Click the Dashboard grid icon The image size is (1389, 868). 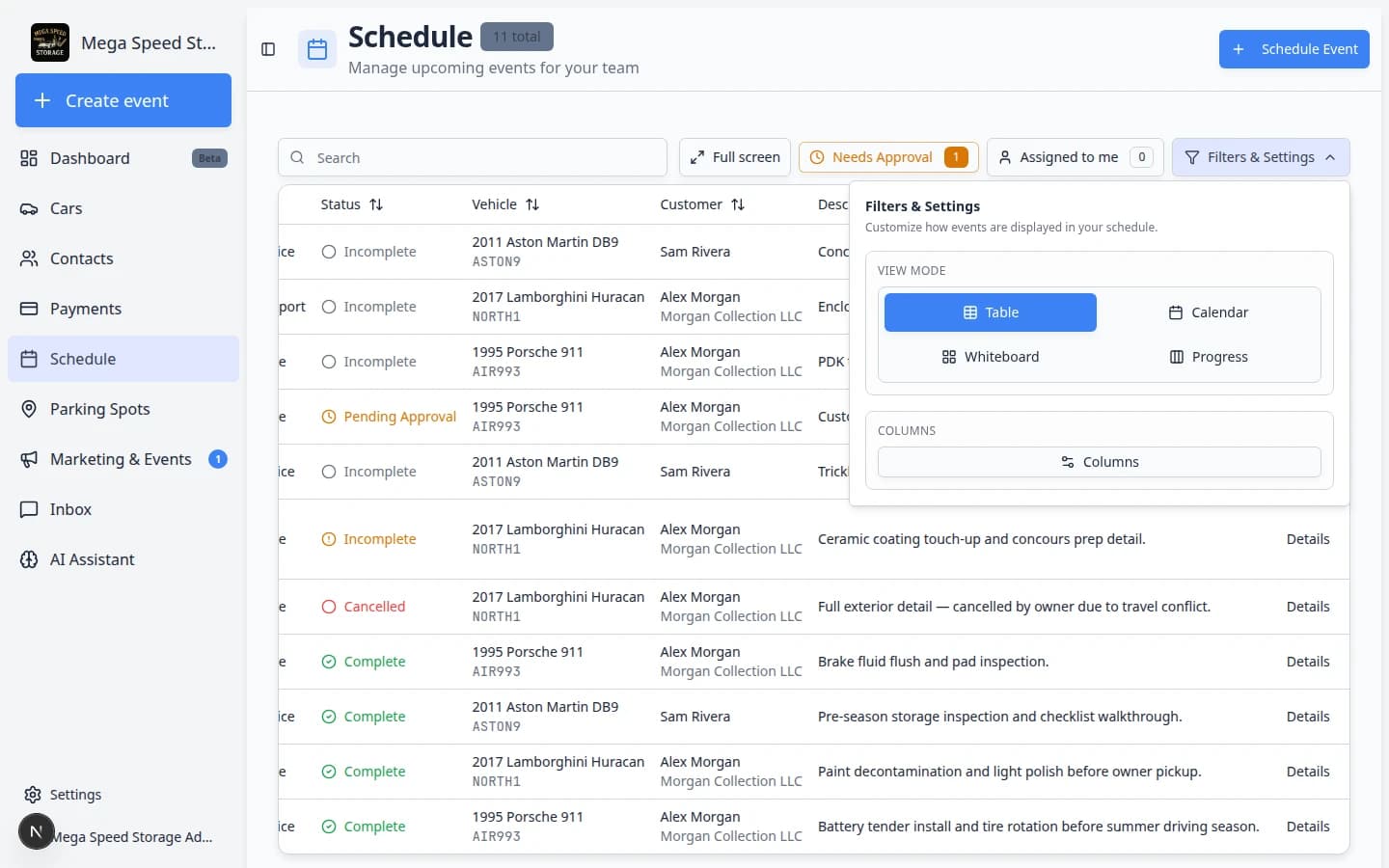[x=29, y=158]
